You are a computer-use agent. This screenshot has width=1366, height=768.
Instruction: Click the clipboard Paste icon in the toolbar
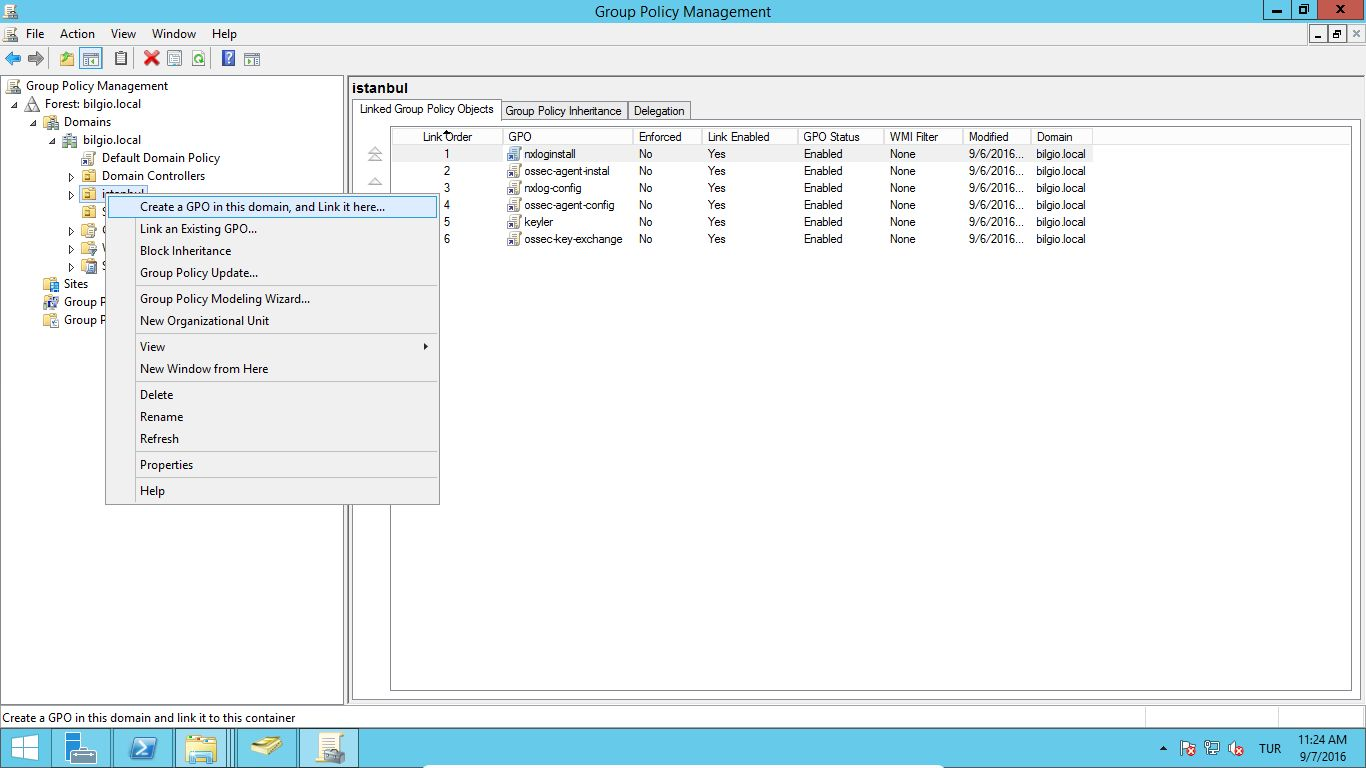click(121, 59)
